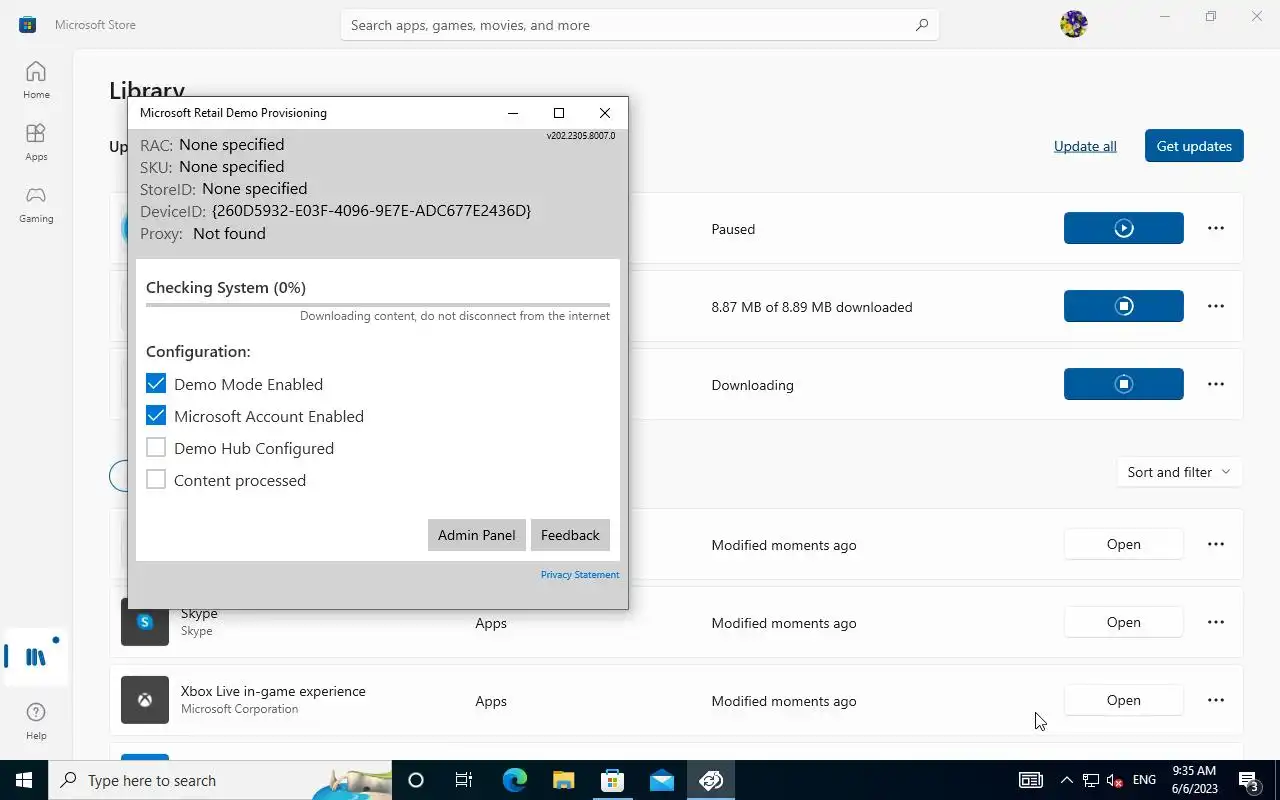Open Task View on taskbar
Image resolution: width=1280 pixels, height=800 pixels.
point(464,780)
